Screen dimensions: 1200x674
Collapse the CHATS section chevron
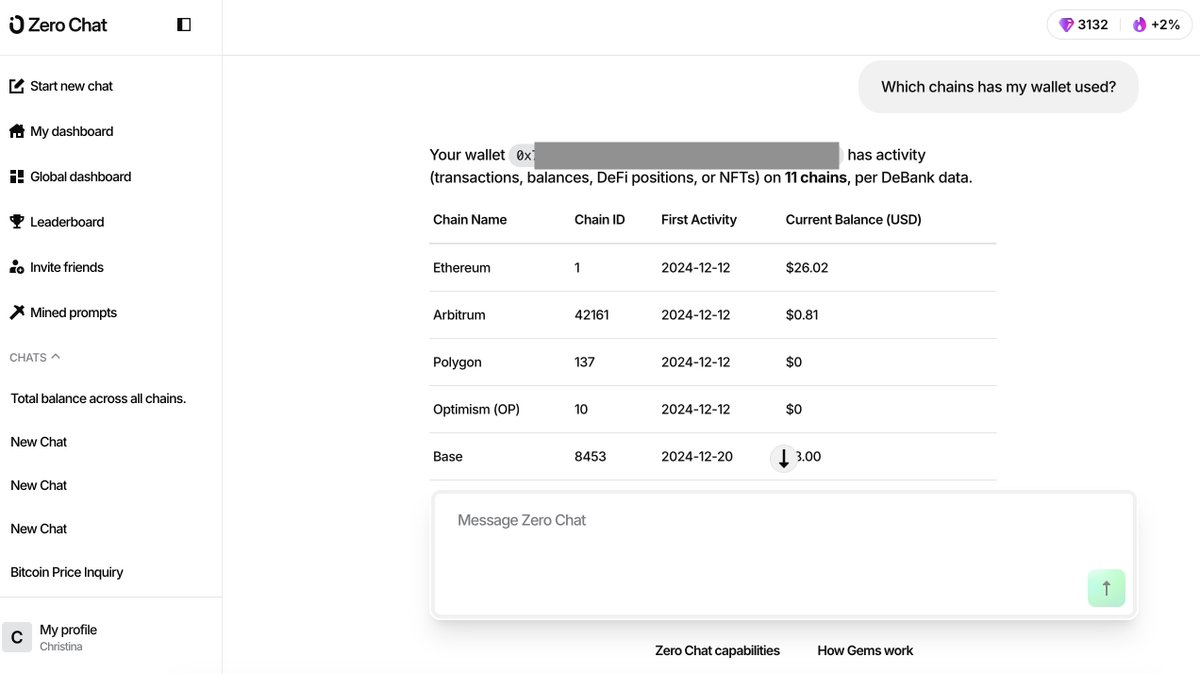click(55, 356)
